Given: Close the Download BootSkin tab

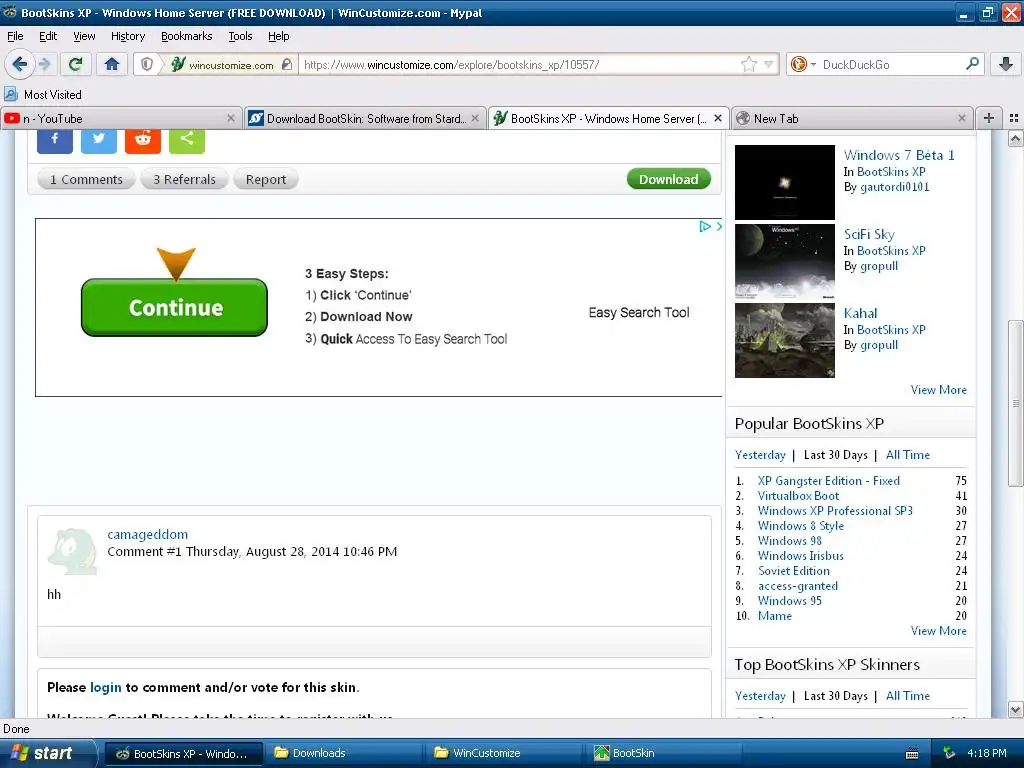Looking at the screenshot, I should [475, 118].
